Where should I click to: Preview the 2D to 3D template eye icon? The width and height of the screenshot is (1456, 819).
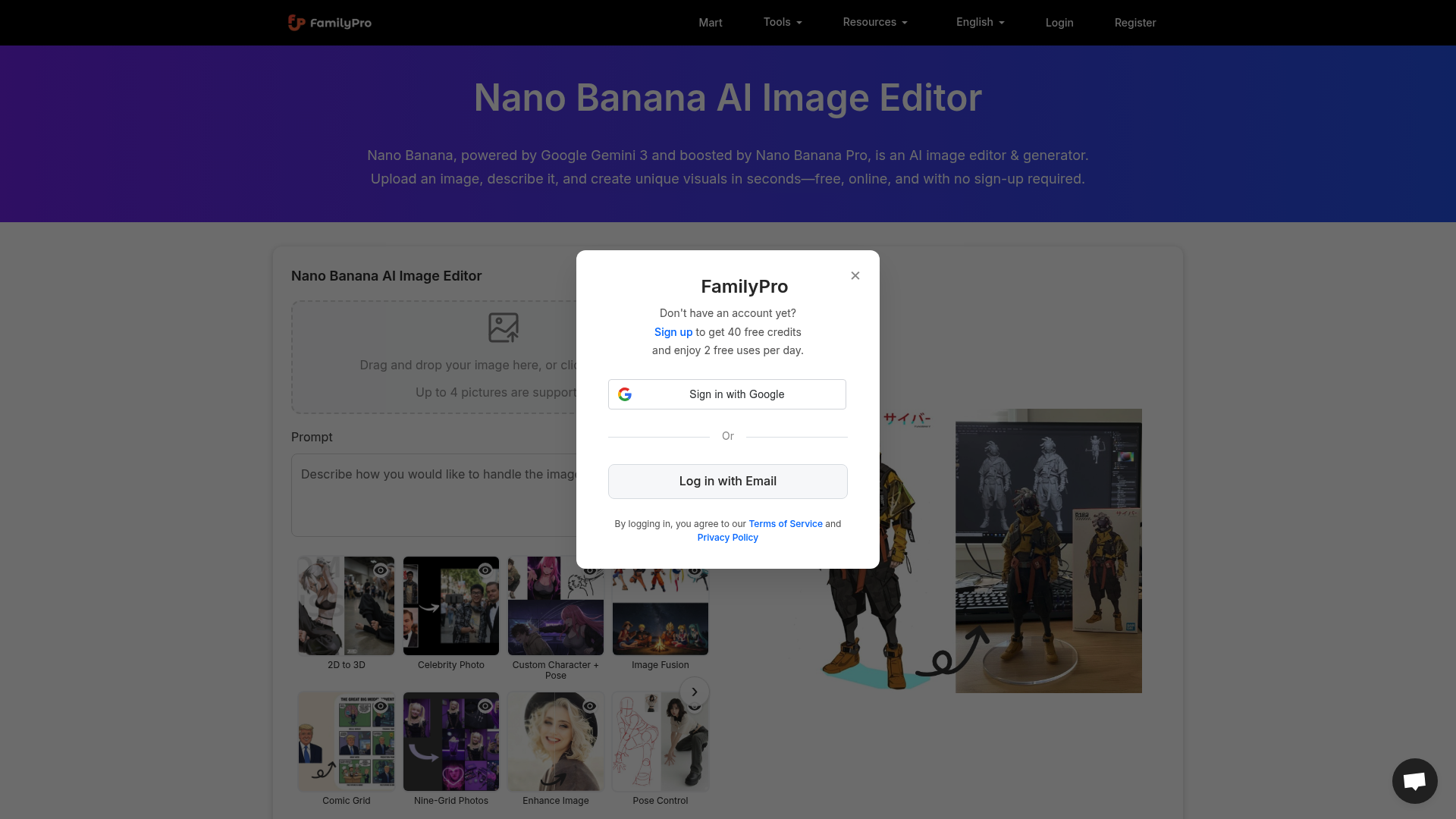(381, 570)
